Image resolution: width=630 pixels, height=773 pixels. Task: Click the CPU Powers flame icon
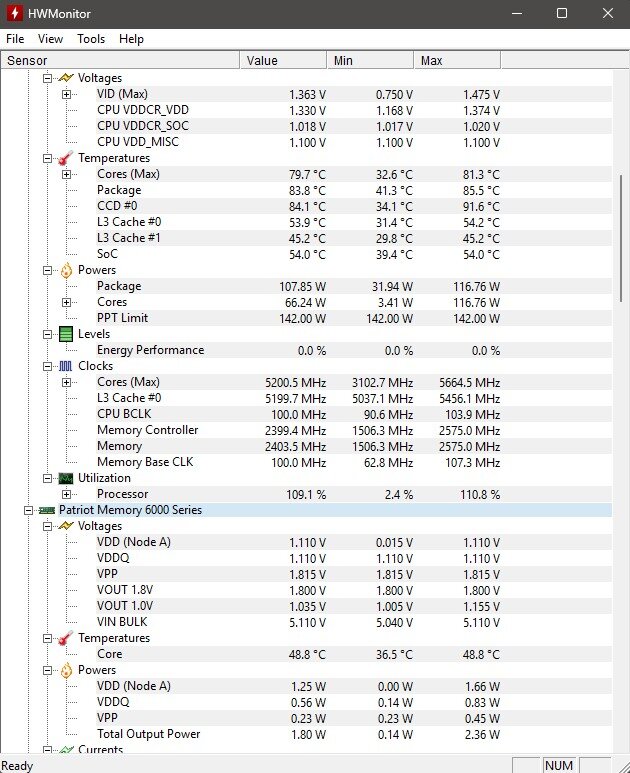66,270
